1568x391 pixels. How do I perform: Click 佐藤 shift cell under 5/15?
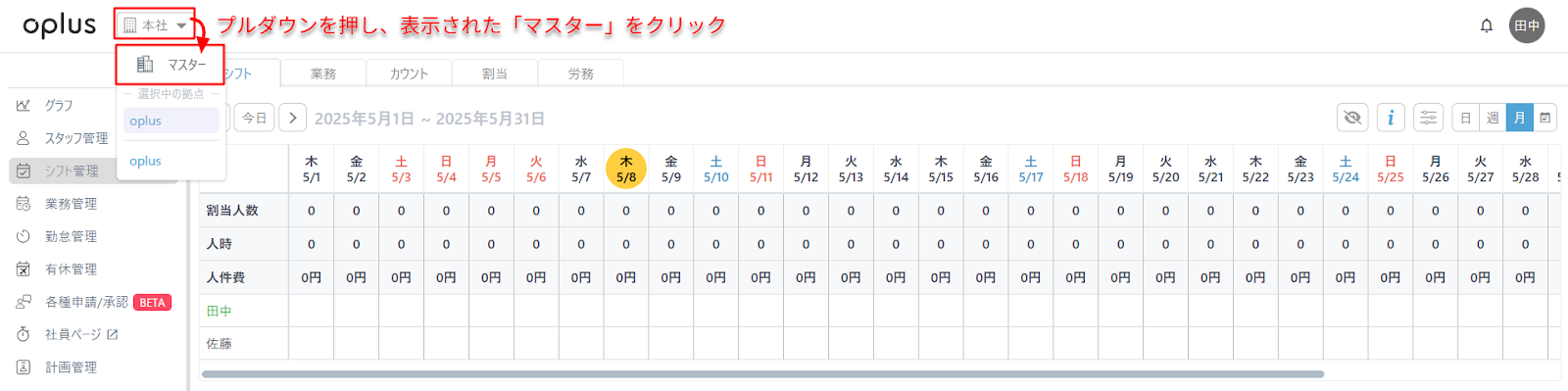[x=941, y=344]
